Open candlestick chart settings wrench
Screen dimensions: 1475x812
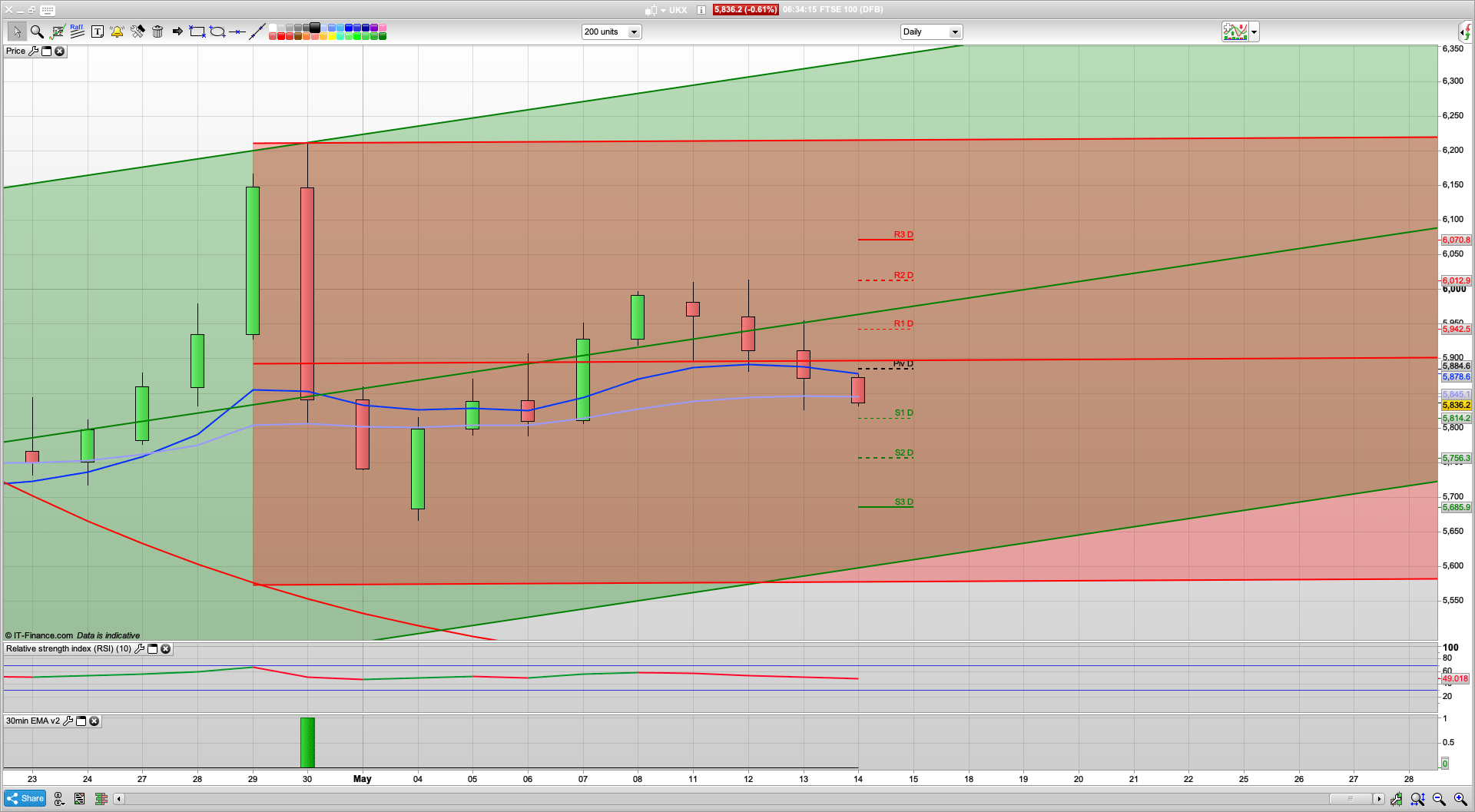1396,799
